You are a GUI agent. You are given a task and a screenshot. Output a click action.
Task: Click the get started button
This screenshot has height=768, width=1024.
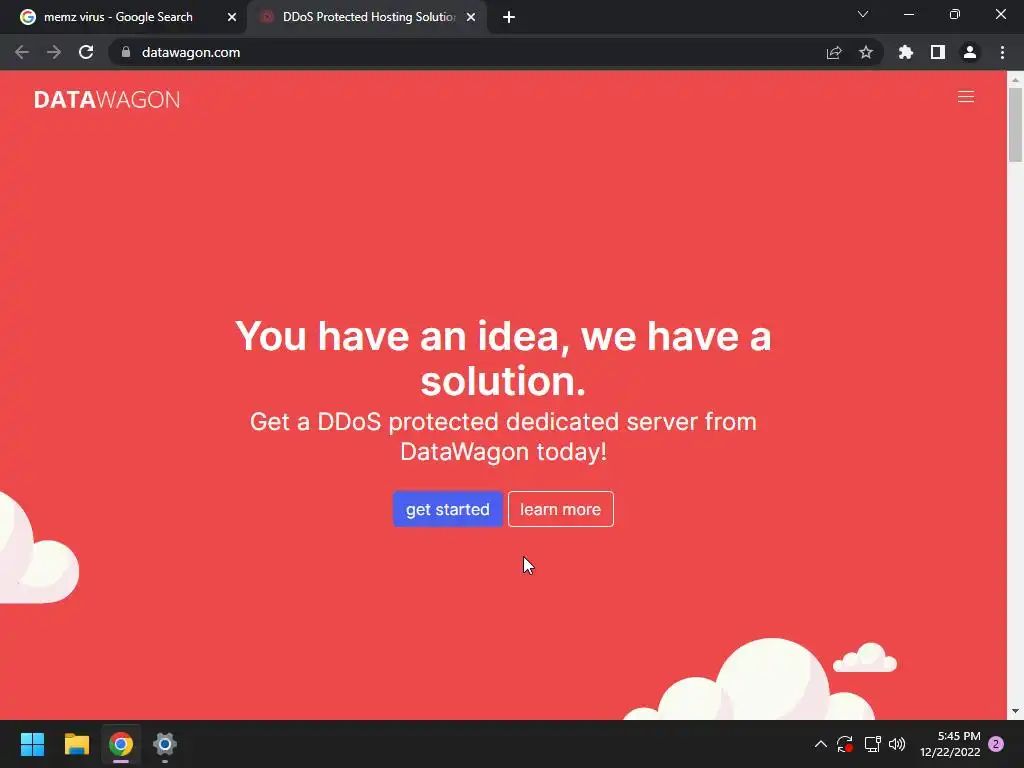tap(447, 509)
